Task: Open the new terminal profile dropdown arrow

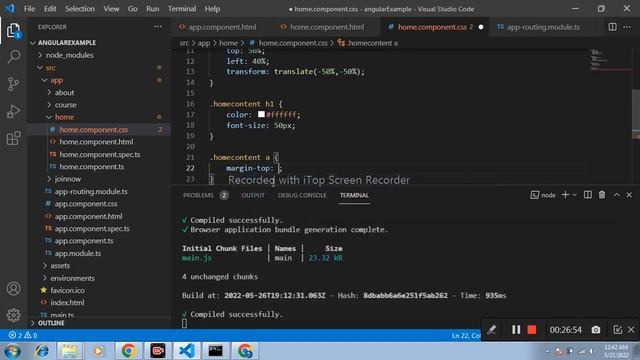Action: (x=574, y=195)
